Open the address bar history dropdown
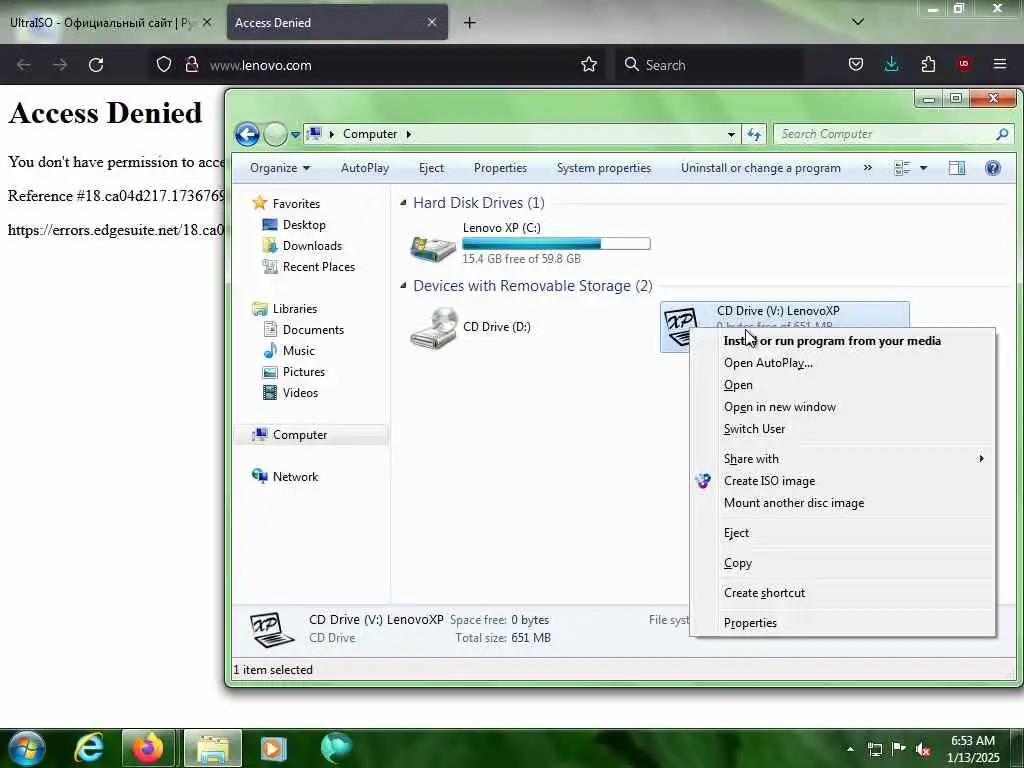The height and width of the screenshot is (768, 1024). [x=731, y=135]
